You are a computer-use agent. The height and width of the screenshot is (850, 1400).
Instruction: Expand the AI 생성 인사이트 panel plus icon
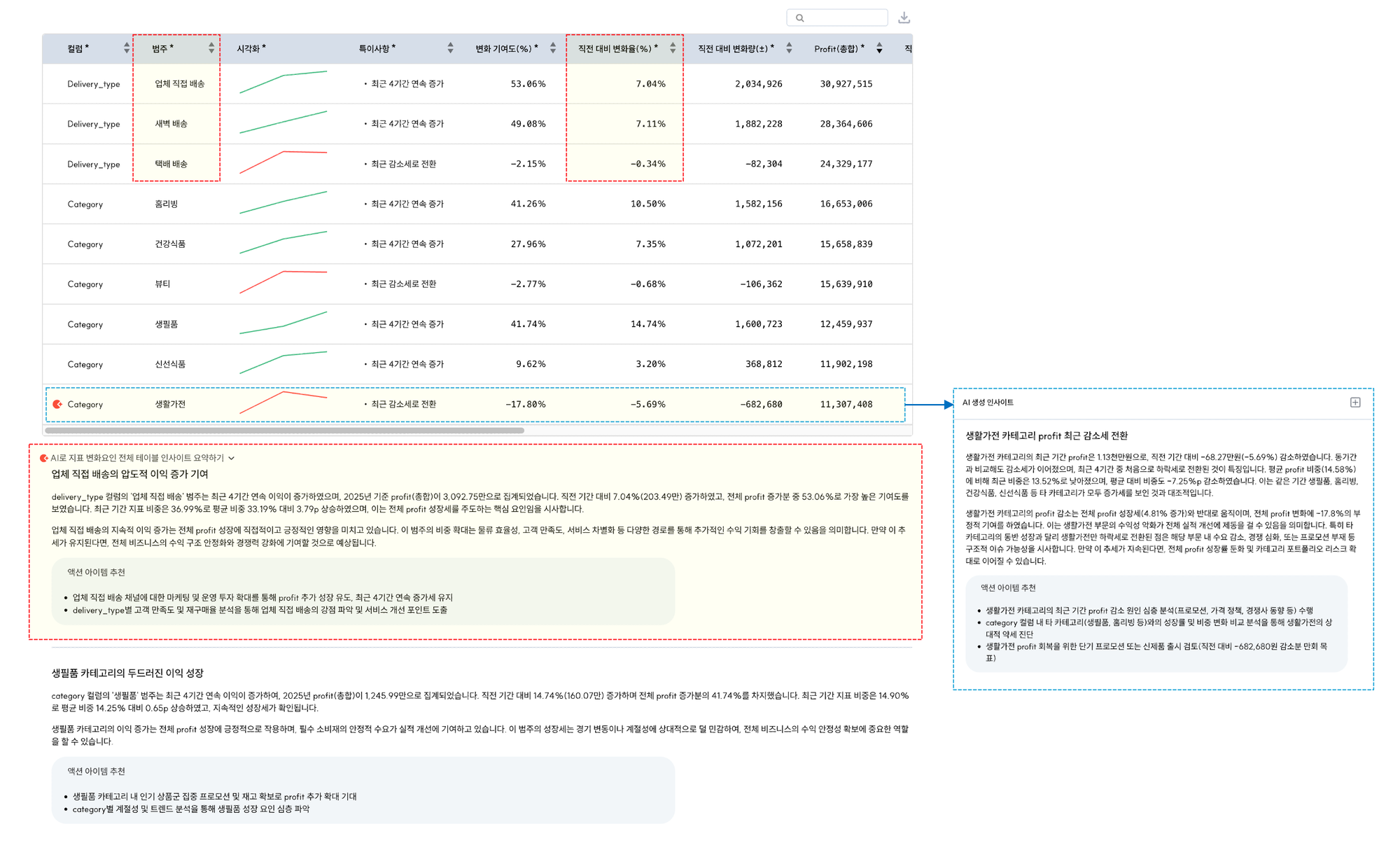click(1355, 403)
